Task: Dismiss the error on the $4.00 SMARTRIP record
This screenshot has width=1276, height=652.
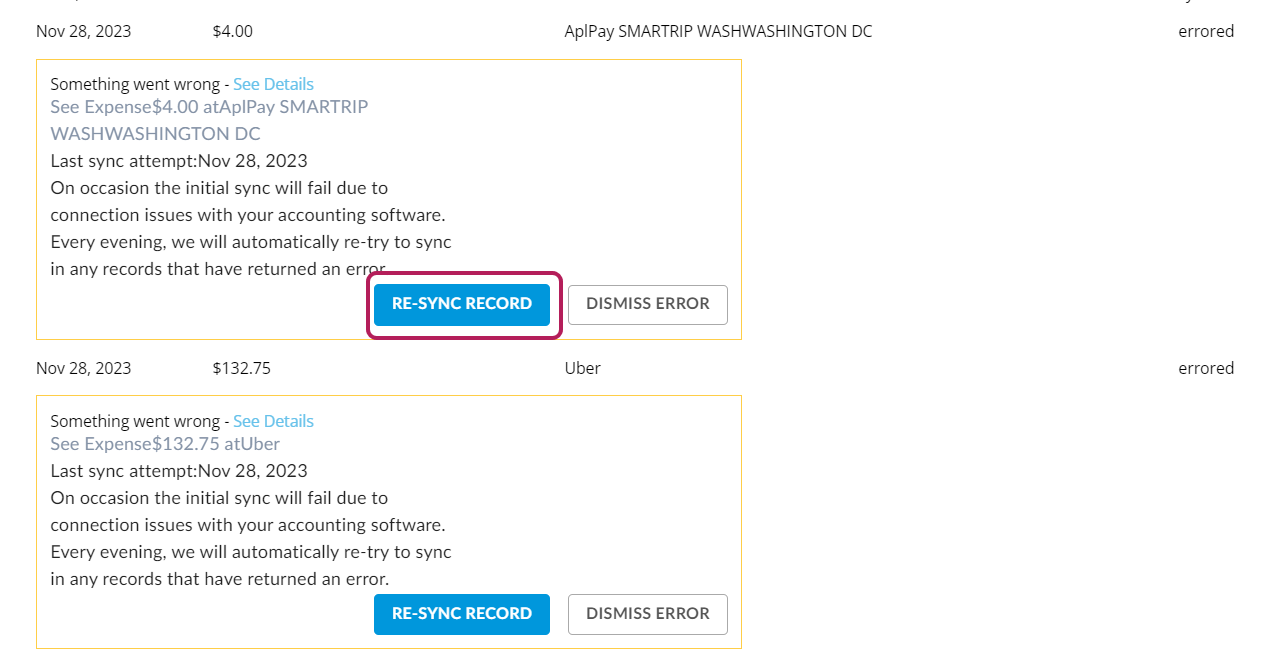Action: [647, 304]
